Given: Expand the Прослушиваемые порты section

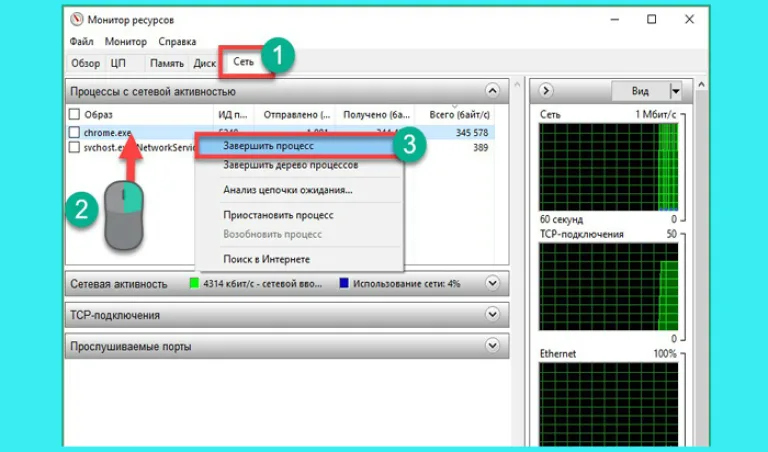Looking at the screenshot, I should (x=492, y=346).
